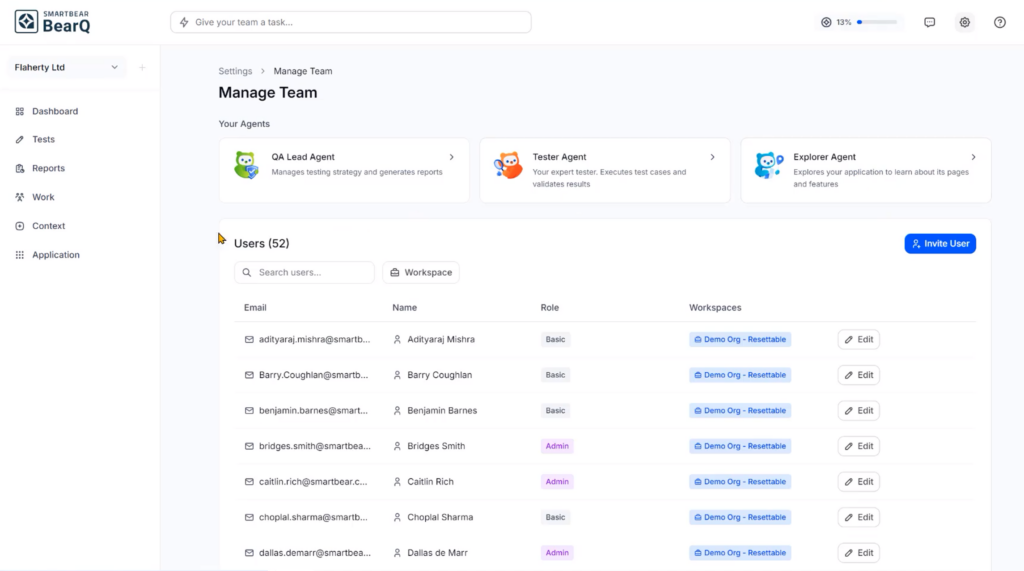The image size is (1024, 571).
Task: Go to Reports in the sidebar
Action: [x=48, y=168]
